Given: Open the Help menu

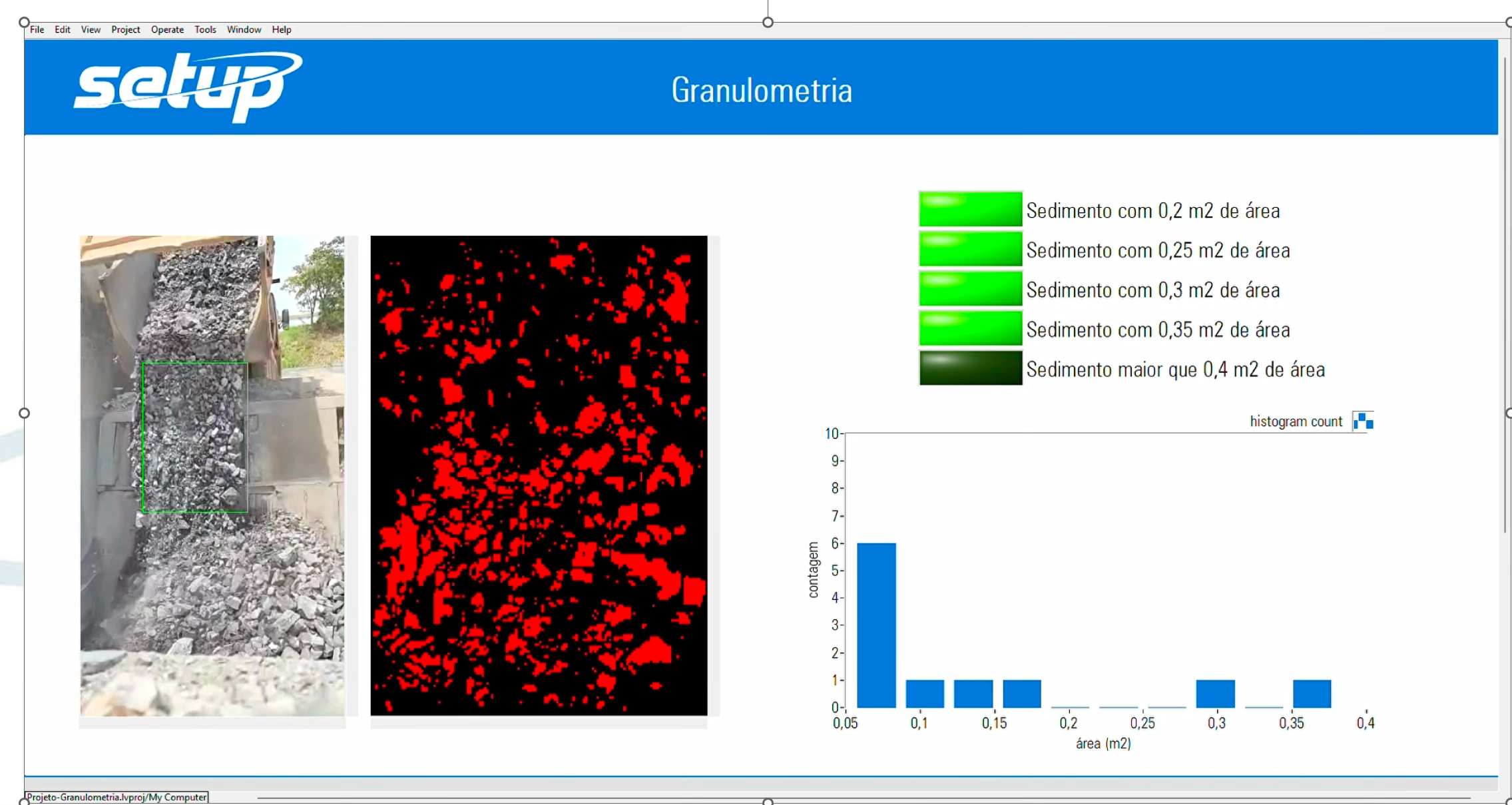Looking at the screenshot, I should 282,30.
